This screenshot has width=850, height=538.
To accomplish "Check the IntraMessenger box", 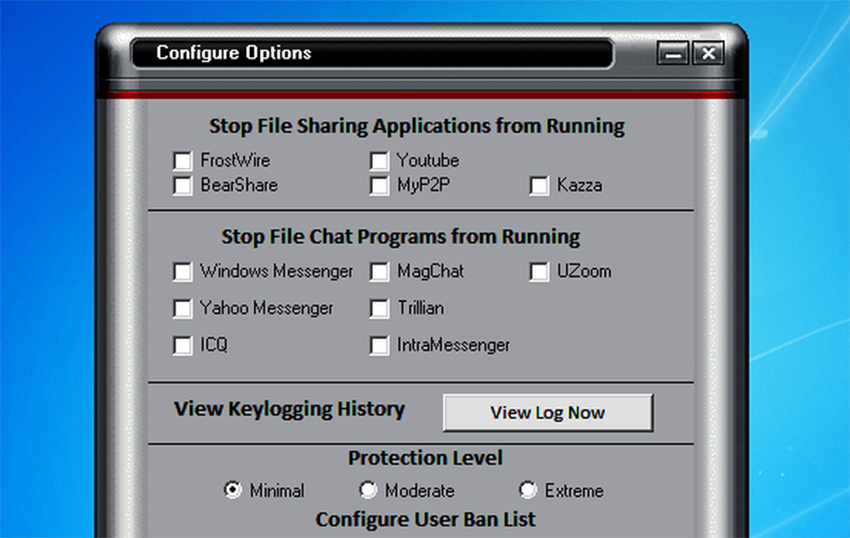I will pos(379,345).
